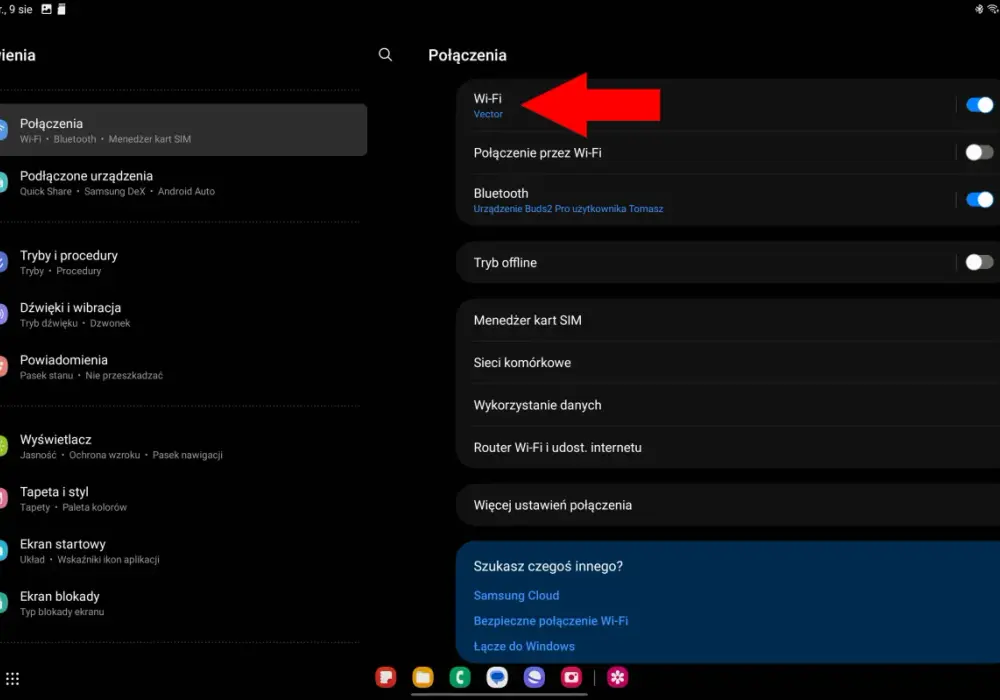Tap the navigation gesture handle bar
The image size is (1000, 700).
(499, 694)
